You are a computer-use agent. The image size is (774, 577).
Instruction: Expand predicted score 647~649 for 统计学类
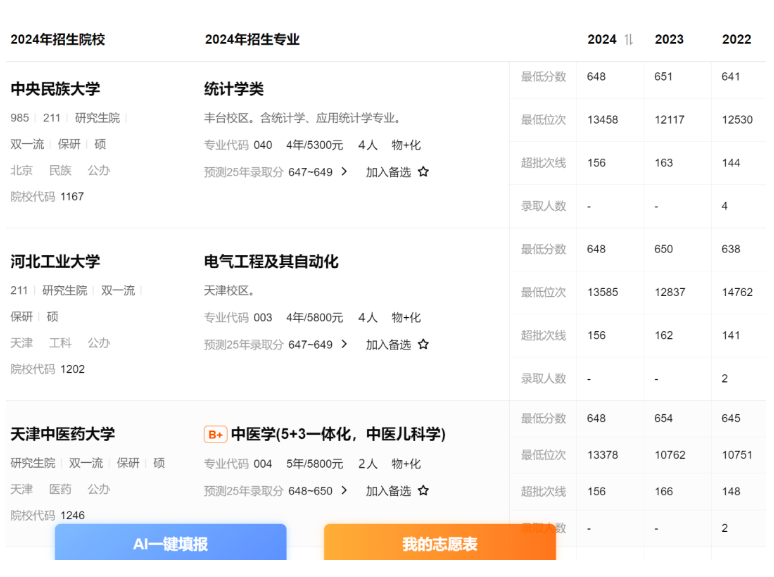(x=345, y=172)
